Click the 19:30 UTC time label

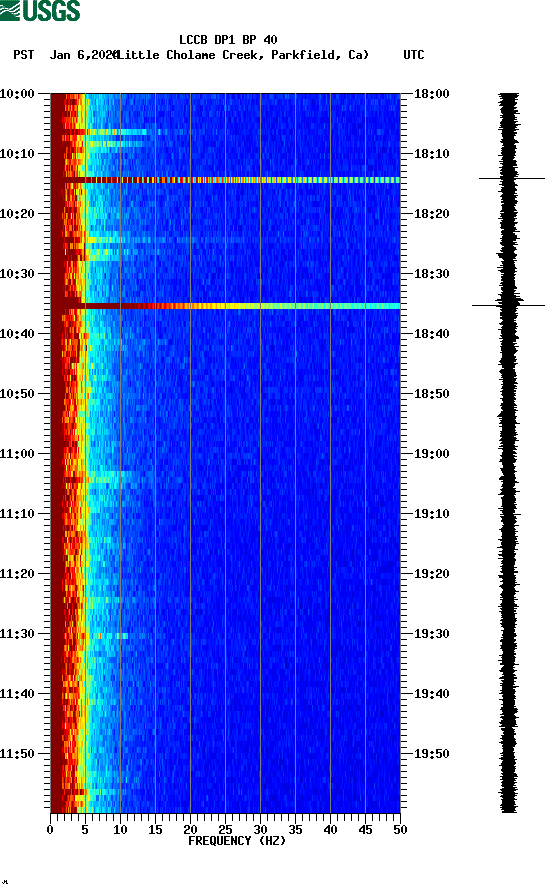431,634
